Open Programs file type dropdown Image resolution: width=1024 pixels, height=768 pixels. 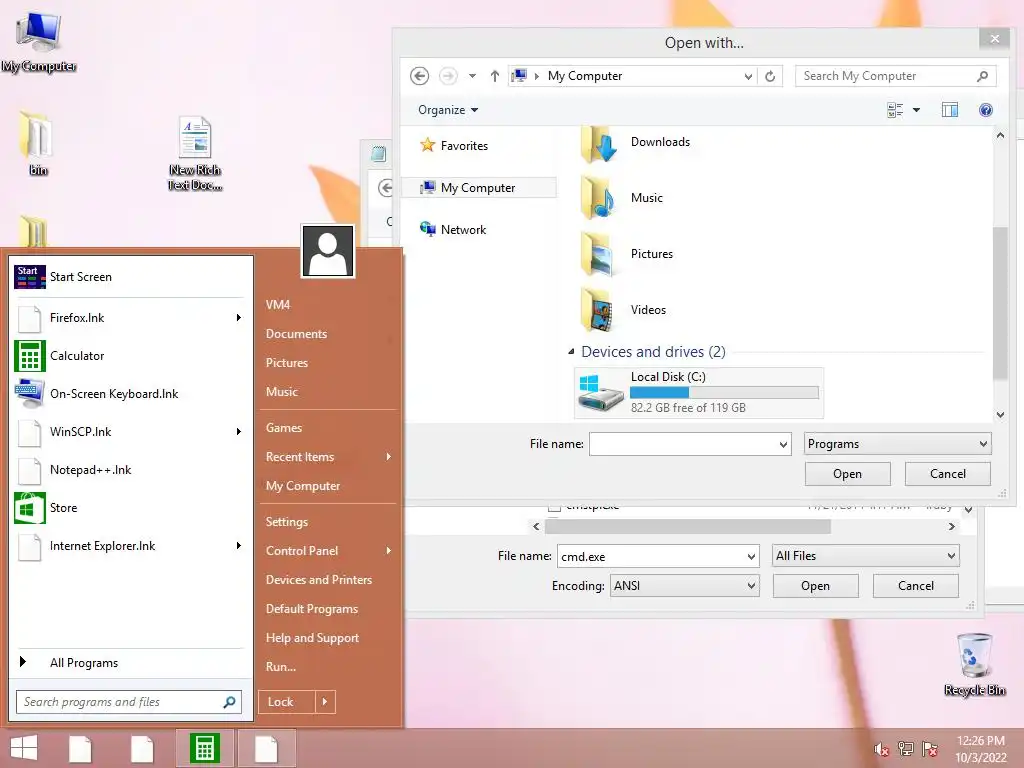coord(897,444)
